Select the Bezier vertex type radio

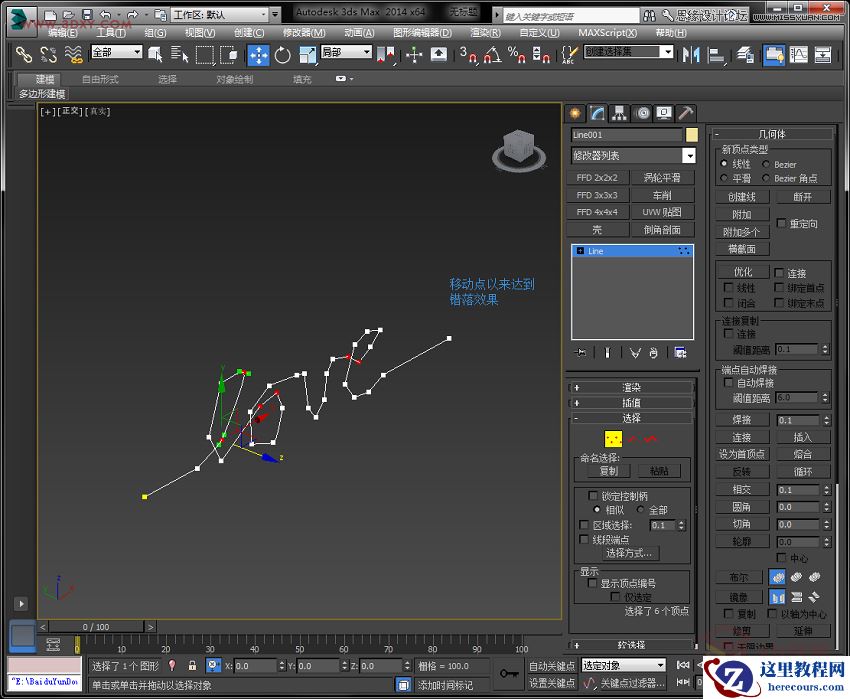(766, 164)
